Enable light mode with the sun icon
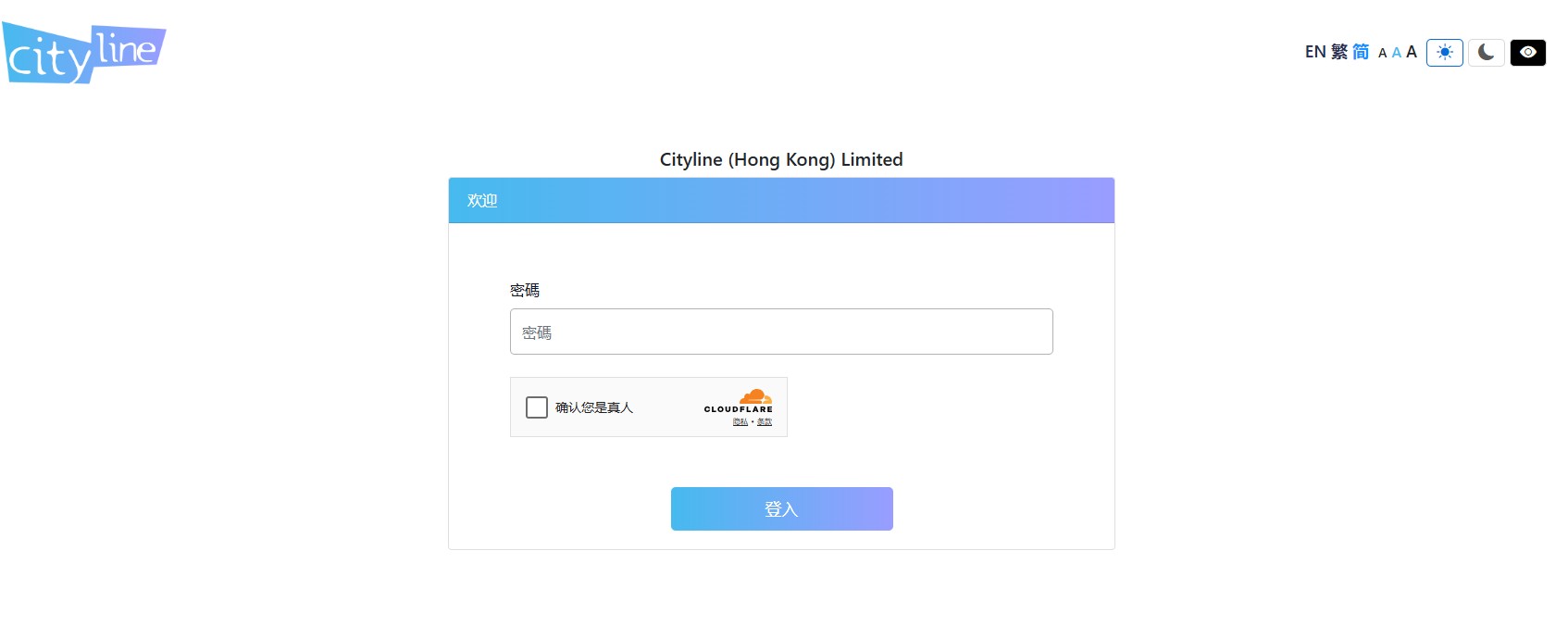Image resolution: width=1568 pixels, height=626 pixels. (1444, 53)
